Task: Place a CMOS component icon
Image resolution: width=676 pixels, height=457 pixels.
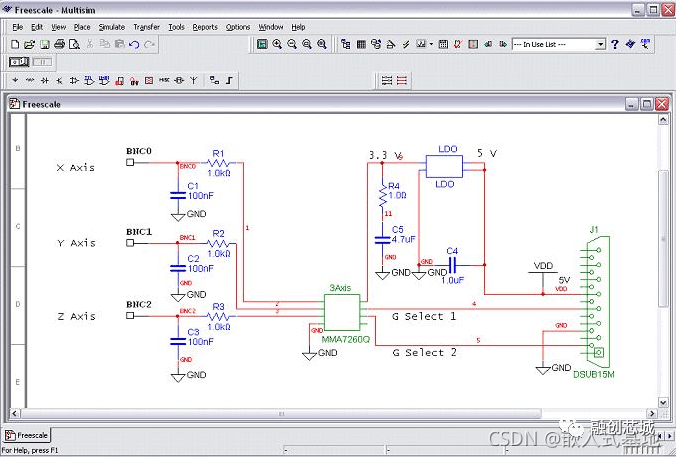Action: (x=104, y=80)
